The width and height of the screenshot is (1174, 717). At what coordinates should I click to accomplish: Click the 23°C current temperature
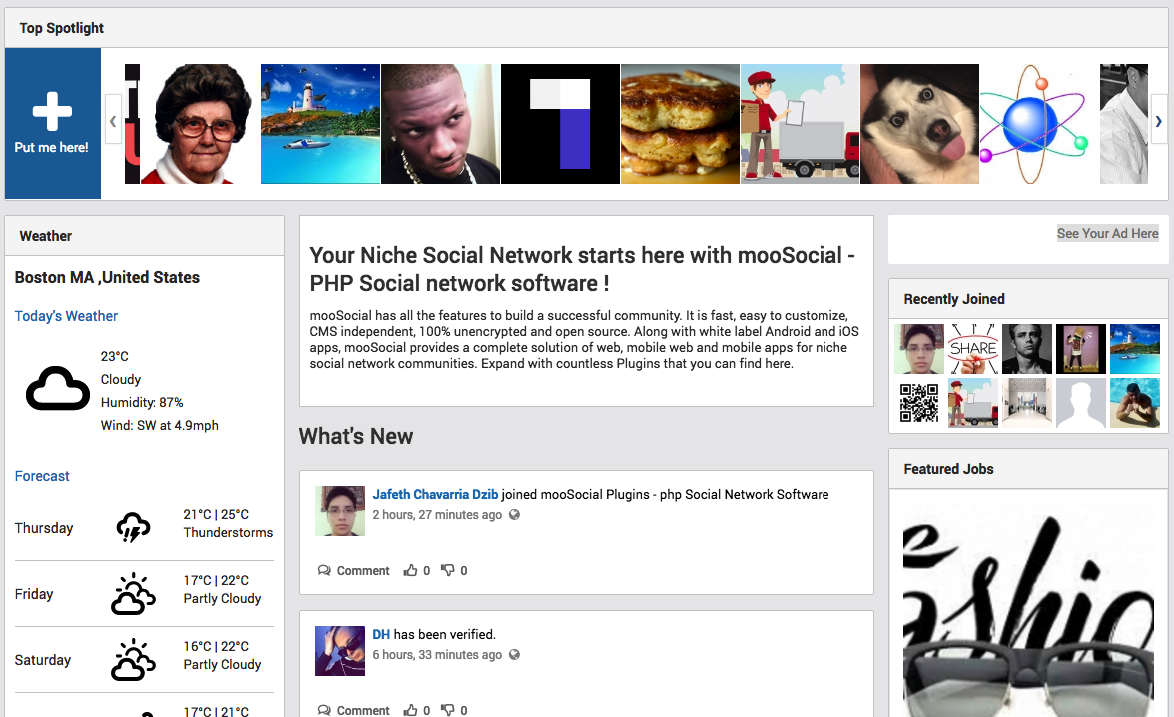(115, 356)
